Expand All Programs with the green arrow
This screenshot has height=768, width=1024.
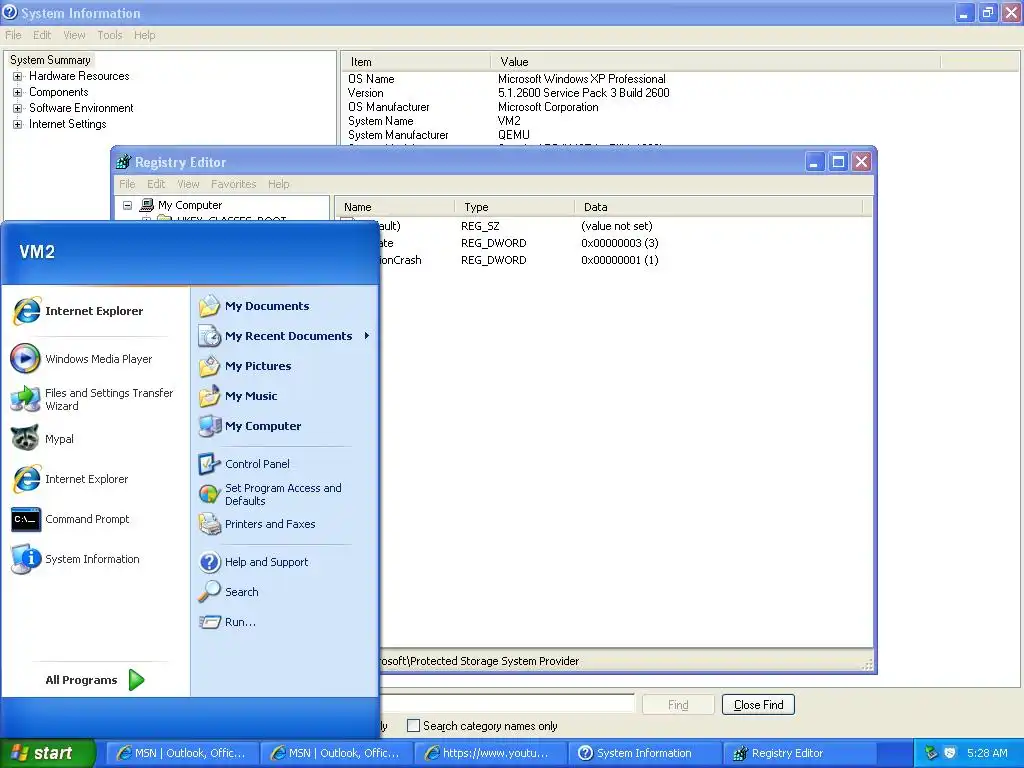(x=136, y=680)
